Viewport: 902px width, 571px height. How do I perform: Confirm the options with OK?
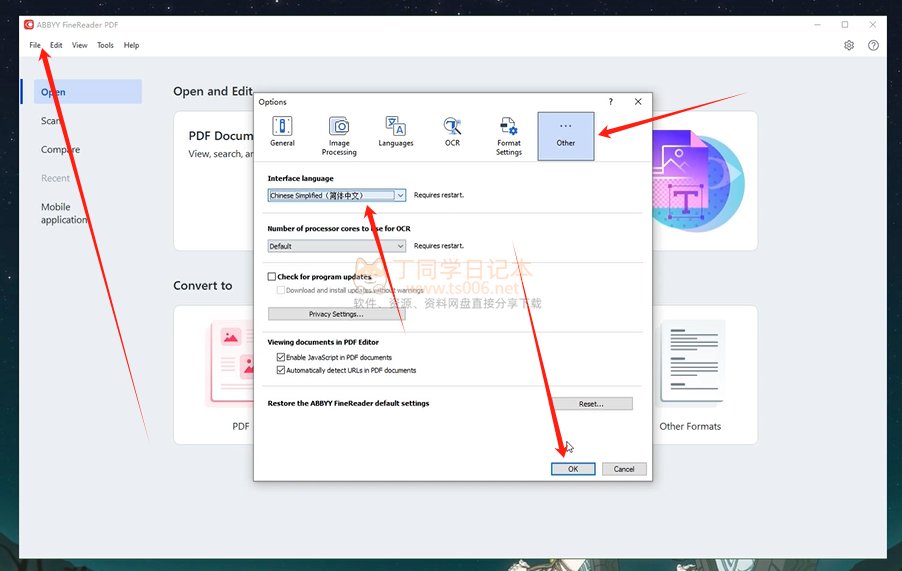point(573,469)
